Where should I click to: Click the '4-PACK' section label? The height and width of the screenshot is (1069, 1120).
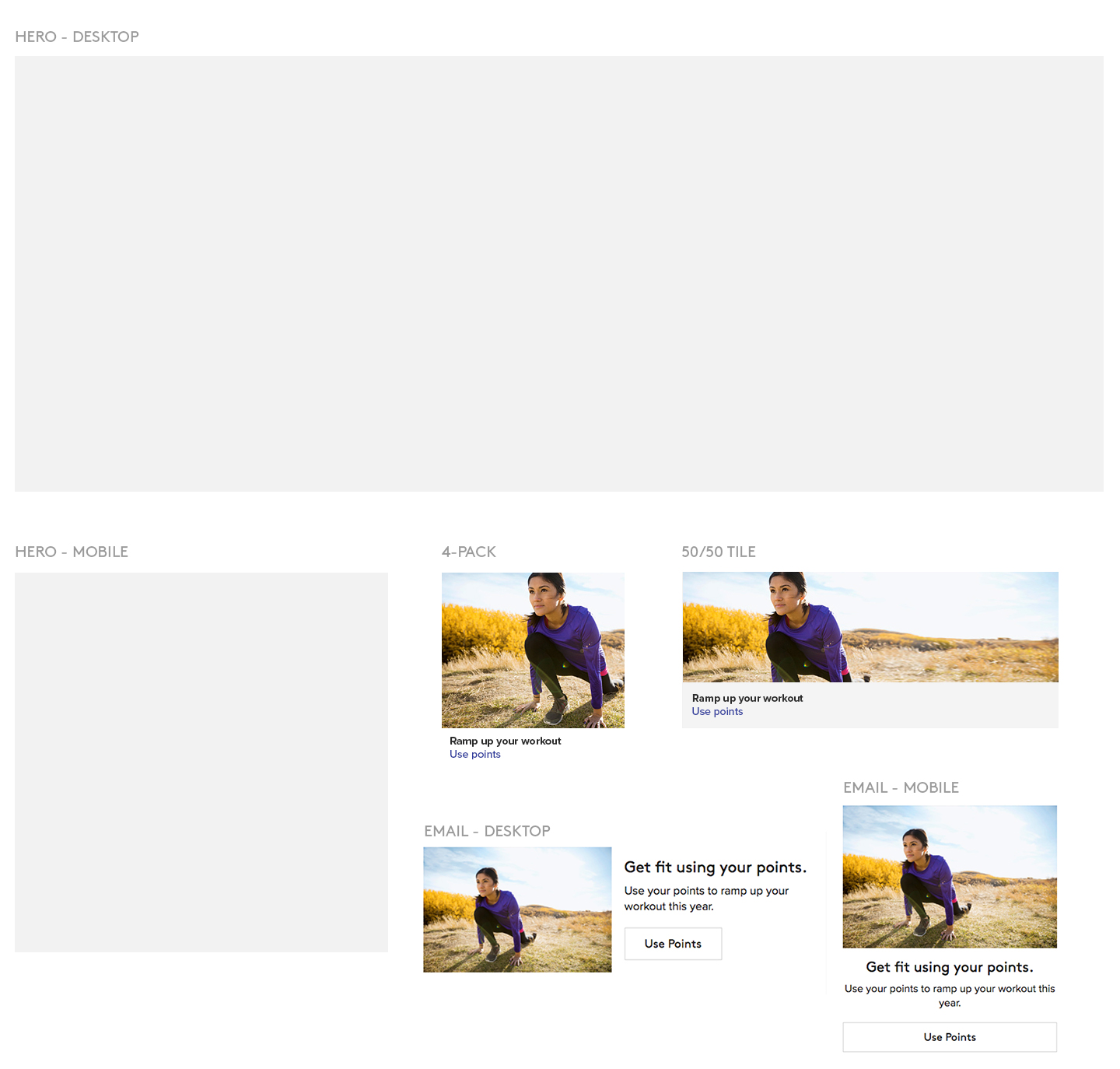tap(468, 552)
